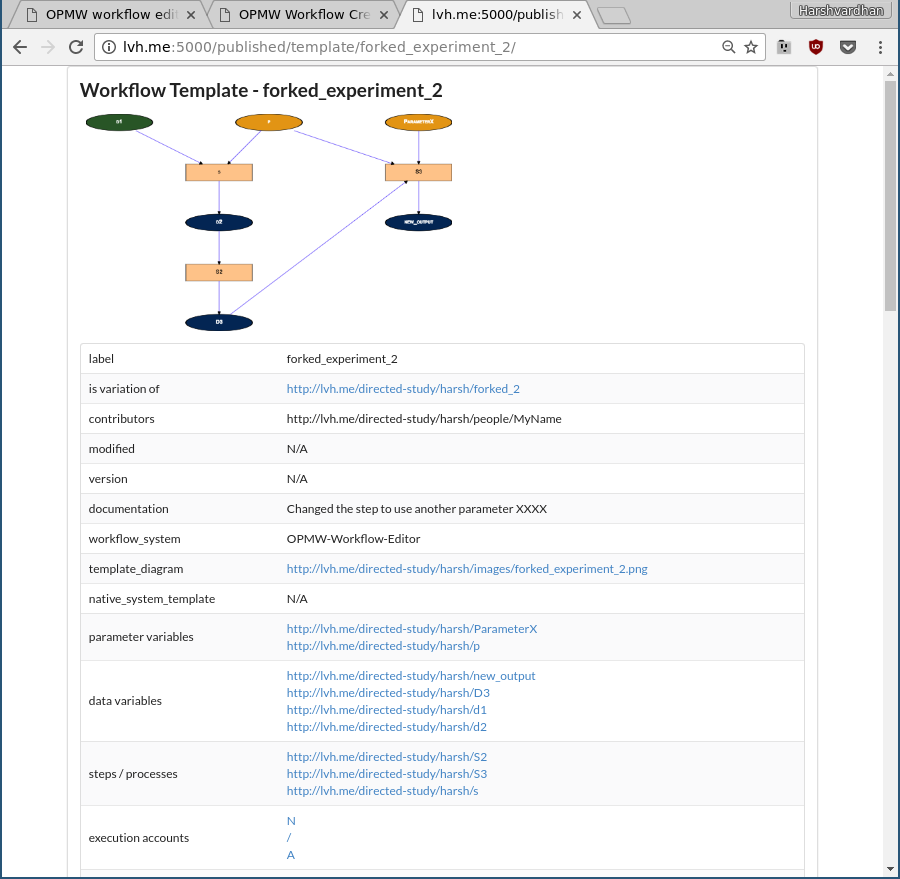900x879 pixels.
Task: Click the 'steps / processes' row label
Action: pyautogui.click(x=133, y=774)
